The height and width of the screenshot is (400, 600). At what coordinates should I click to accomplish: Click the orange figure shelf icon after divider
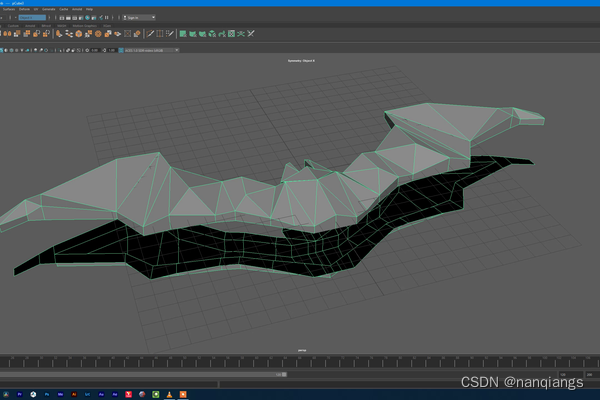coord(59,34)
